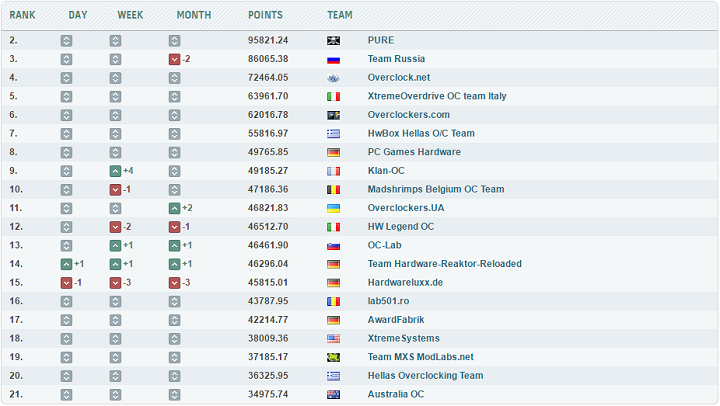Open the XtremeSystems team page

point(403,338)
